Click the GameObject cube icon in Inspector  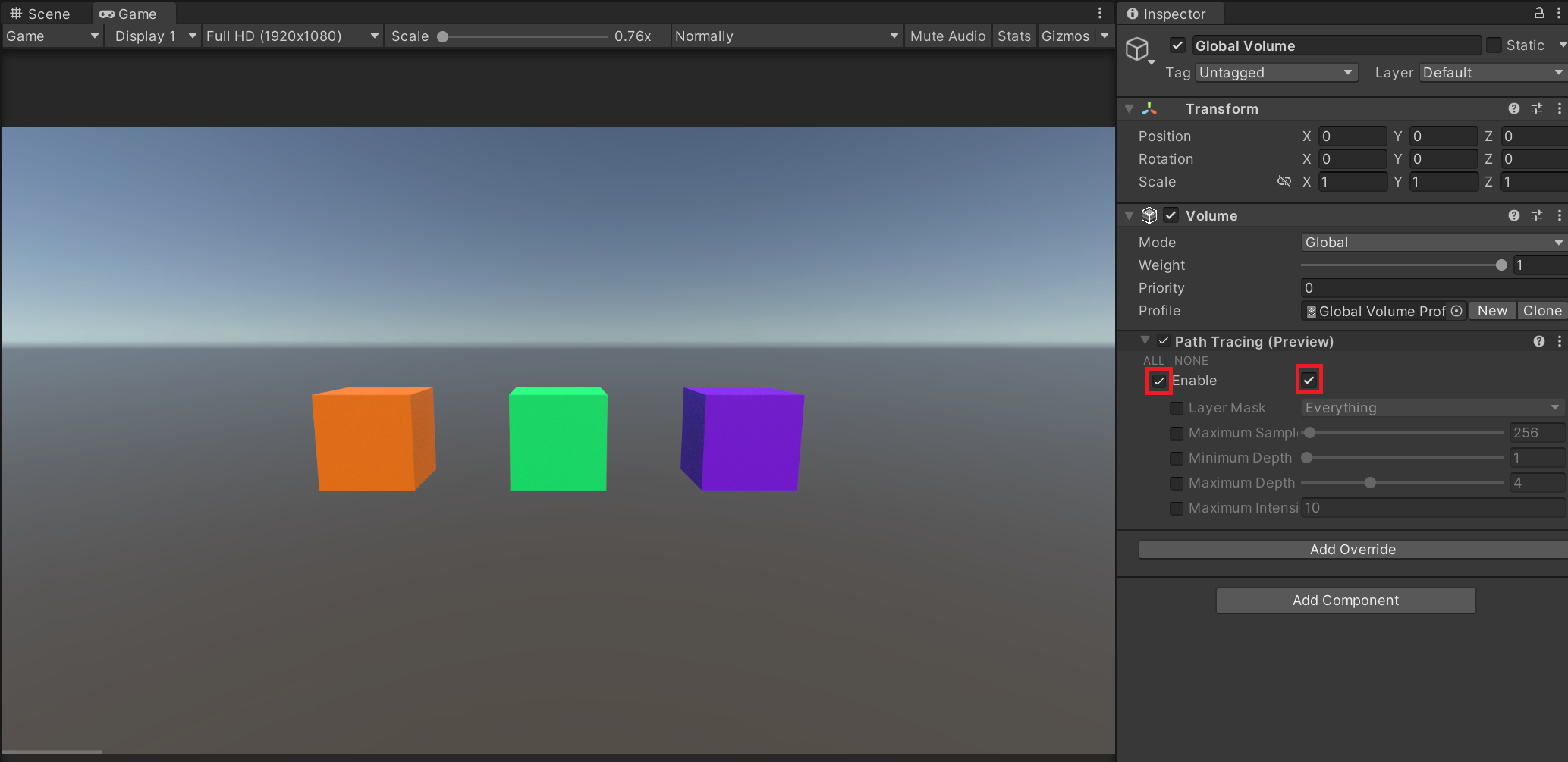click(1137, 49)
